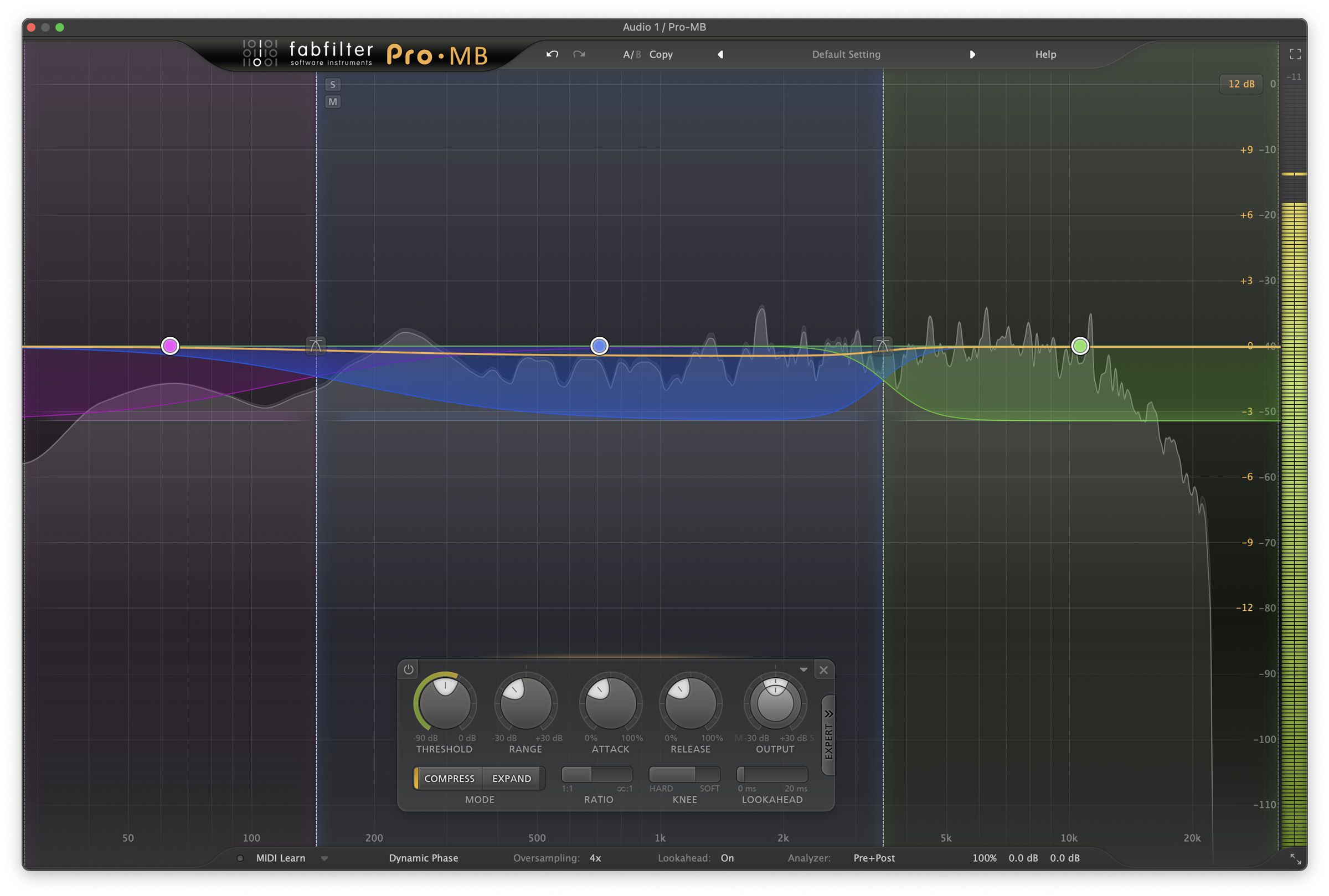Click the 100% mix value
Image resolution: width=1329 pixels, height=896 pixels.
985,858
